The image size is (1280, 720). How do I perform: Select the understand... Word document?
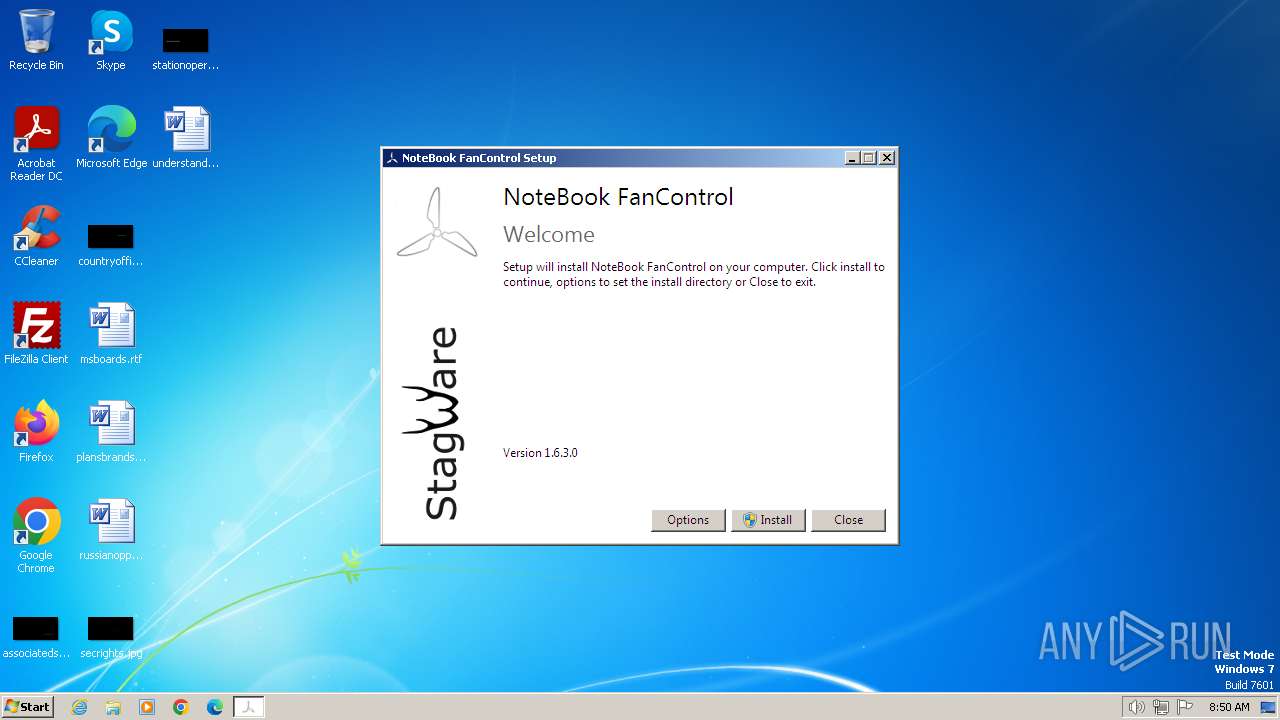(x=185, y=137)
